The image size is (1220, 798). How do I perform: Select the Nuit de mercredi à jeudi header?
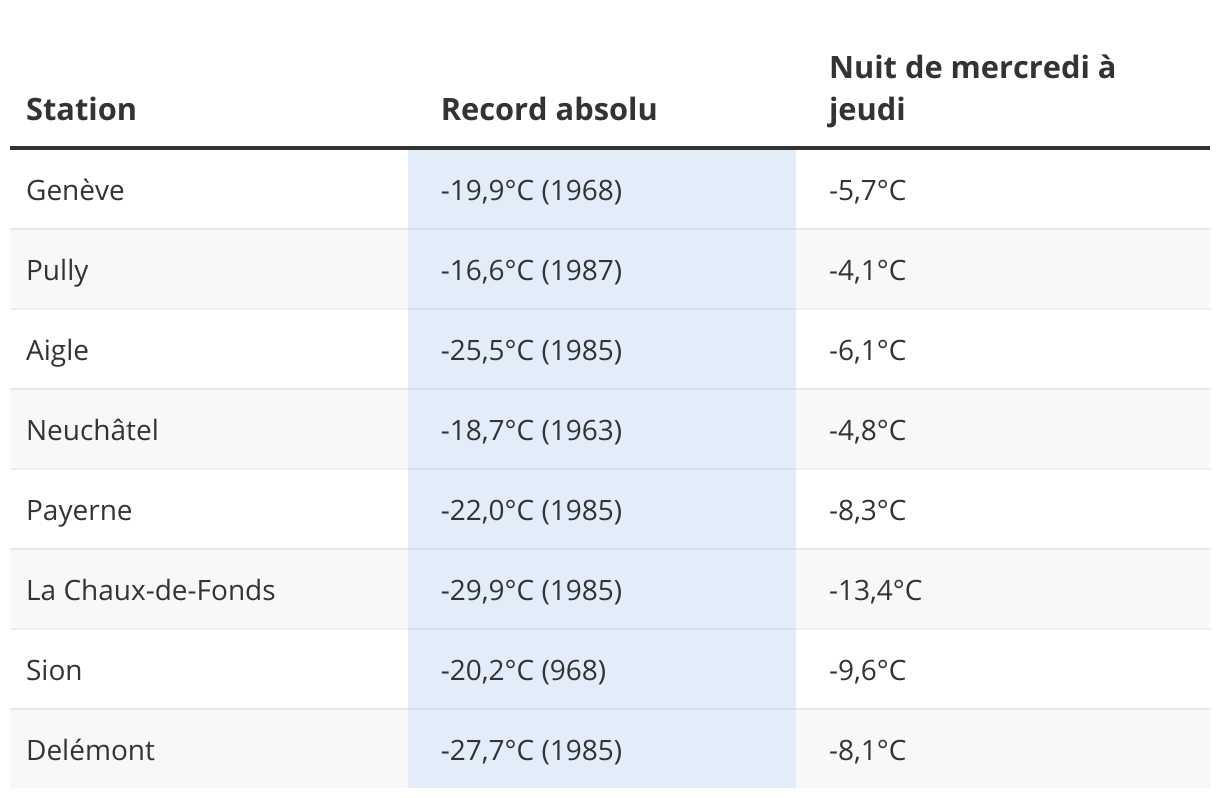[x=972, y=88]
